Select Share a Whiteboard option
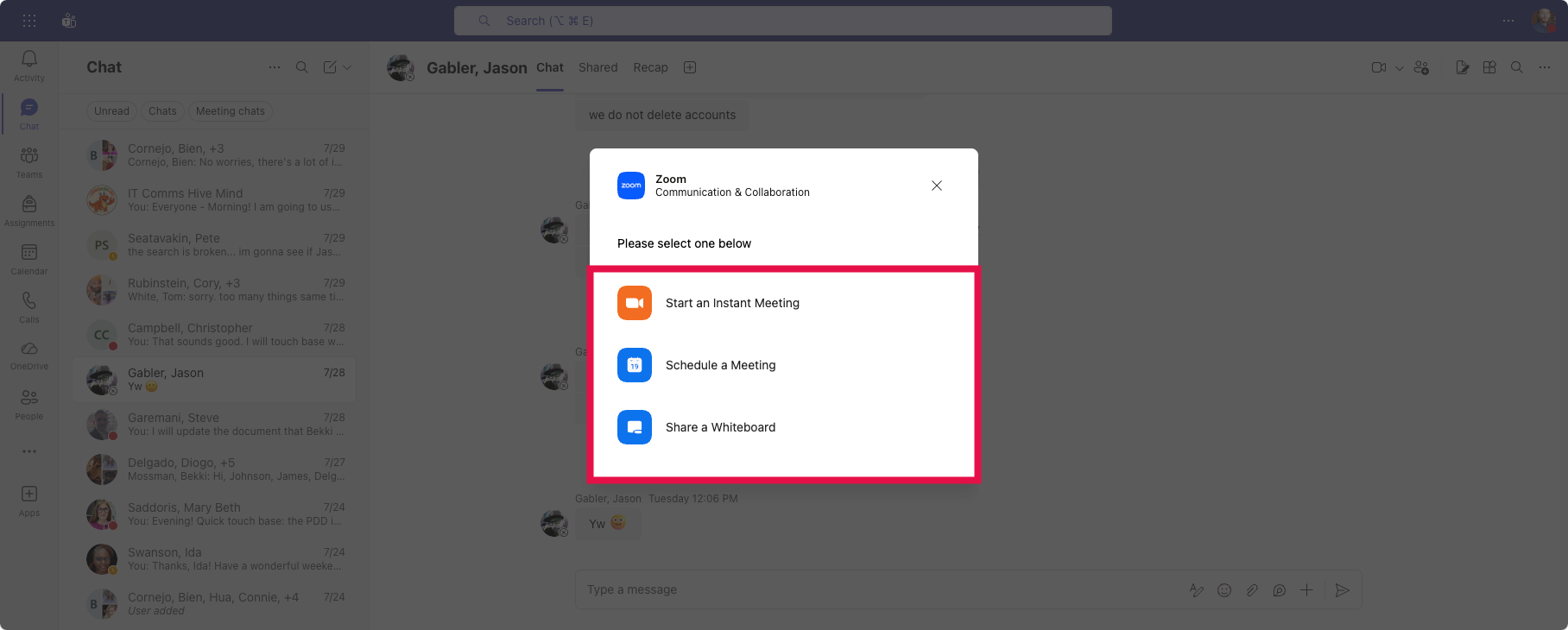 (784, 427)
